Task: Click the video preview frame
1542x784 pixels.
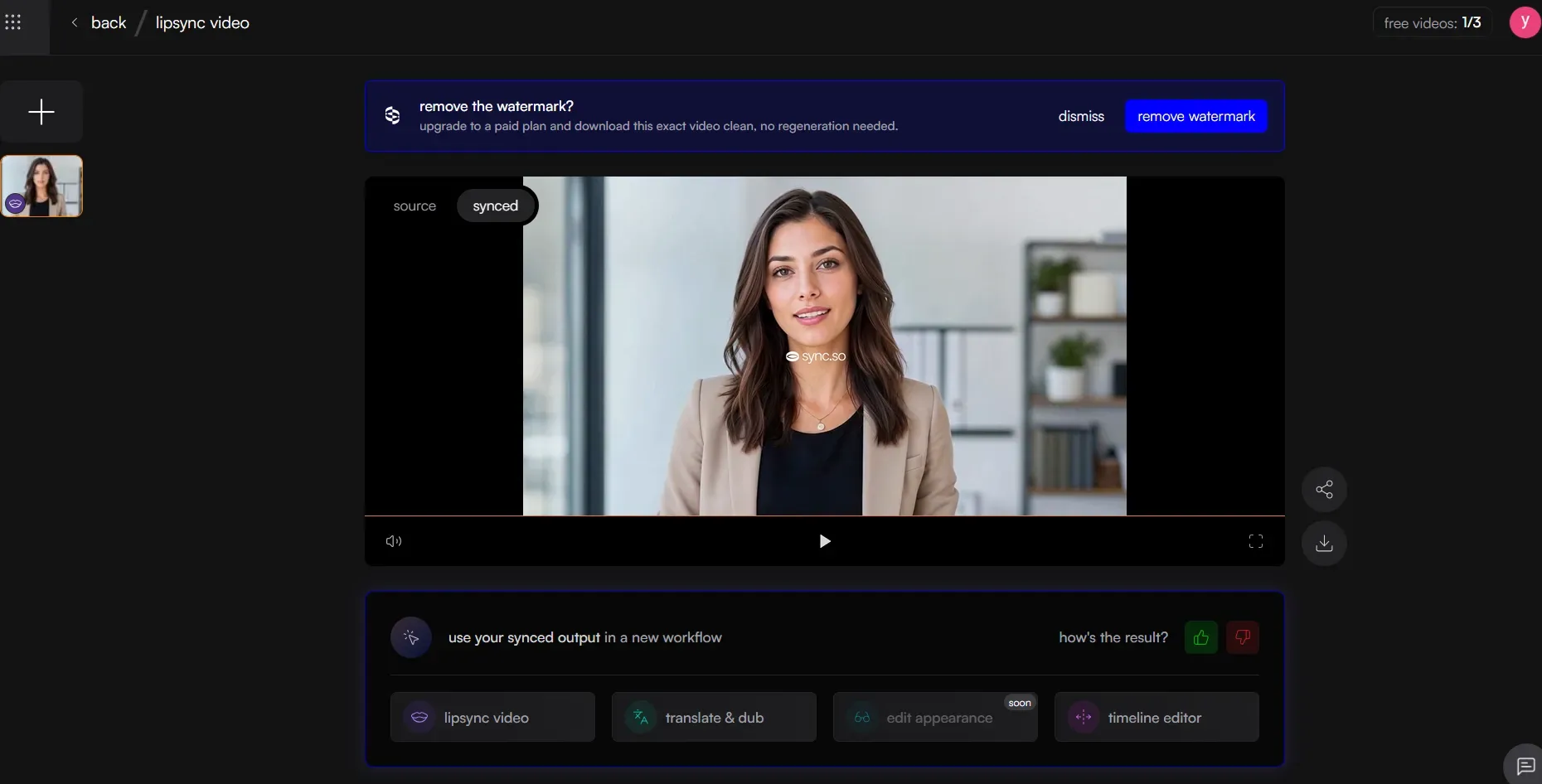Action: tap(825, 346)
